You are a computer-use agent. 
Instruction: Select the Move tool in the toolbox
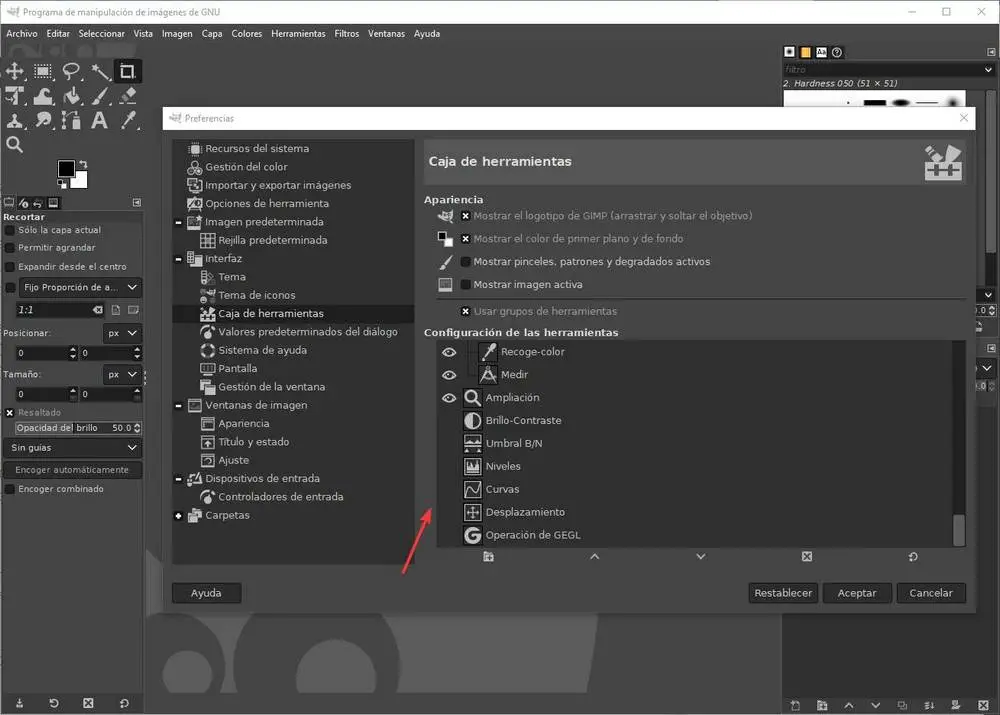click(15, 71)
